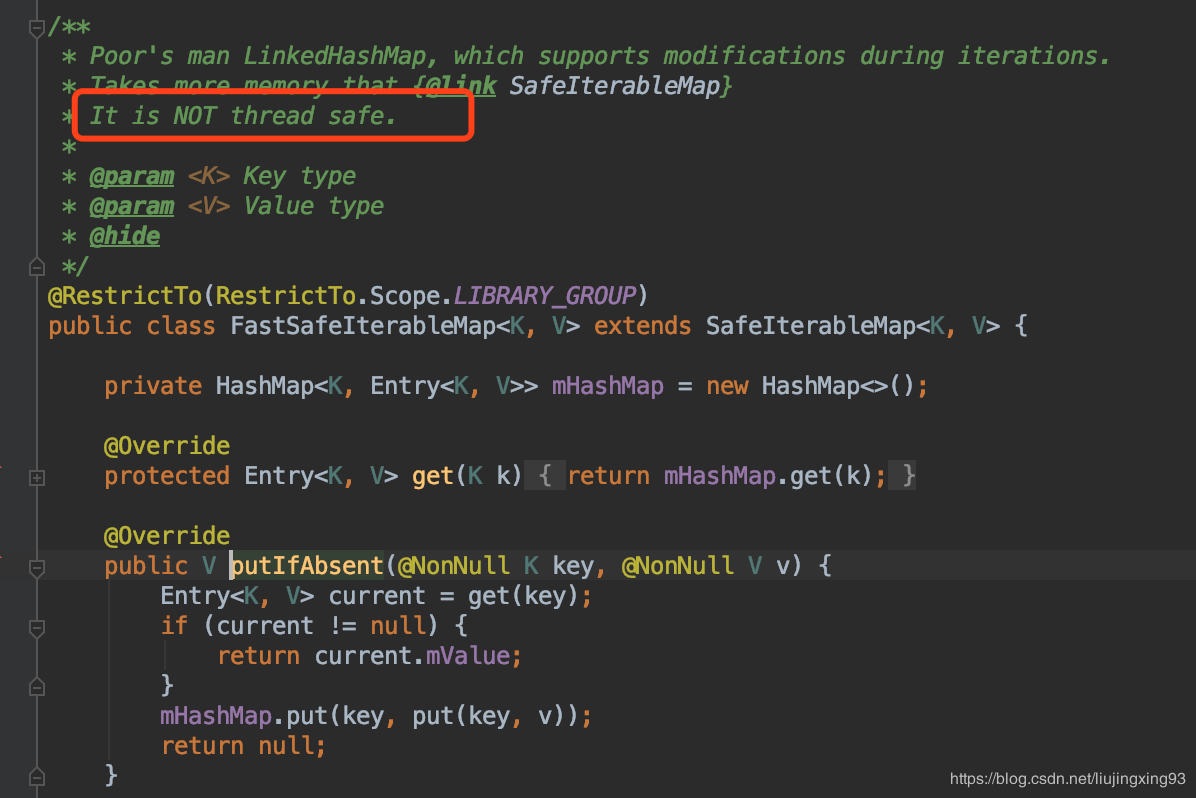Click the FastSafeIterableMap class name
The width and height of the screenshot is (1196, 798).
click(363, 326)
